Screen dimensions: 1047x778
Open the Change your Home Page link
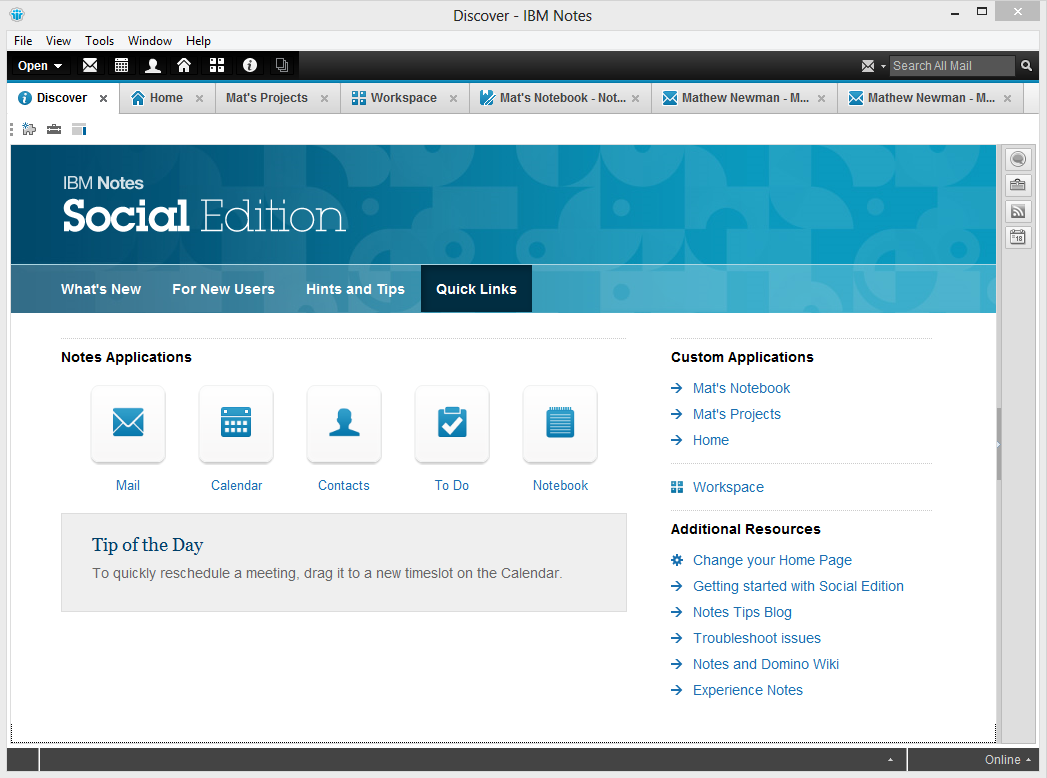[772, 560]
